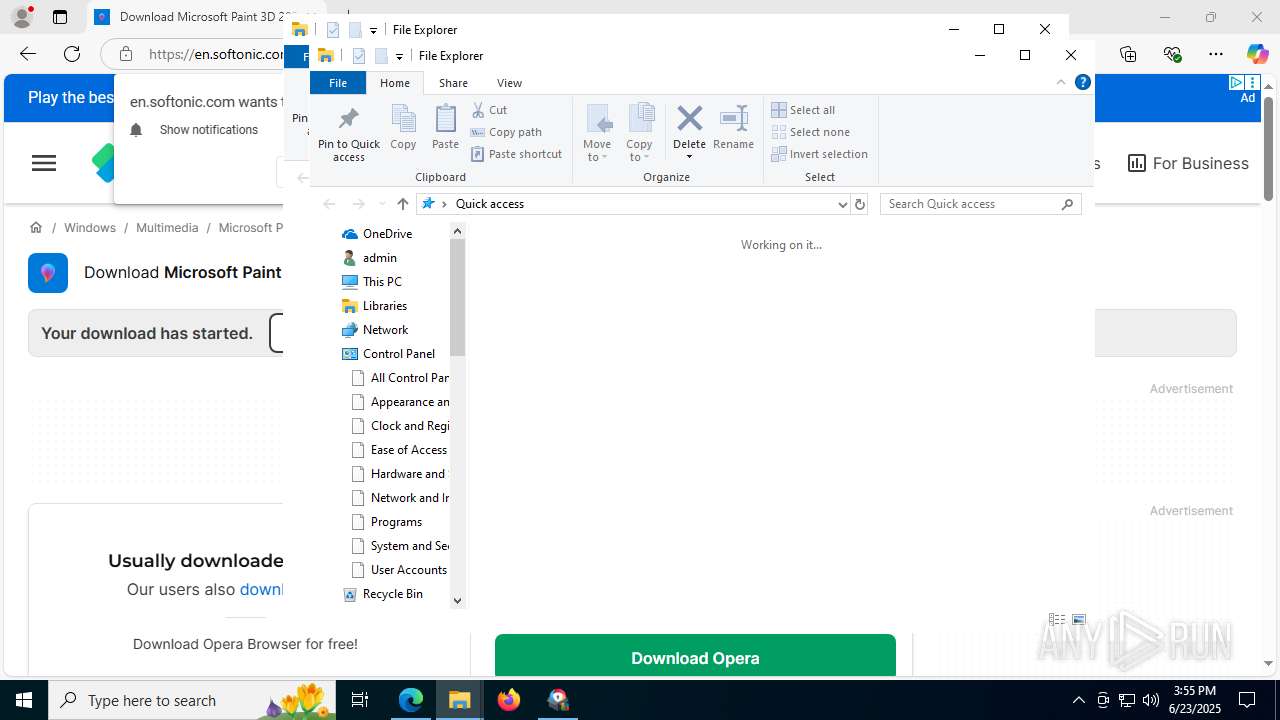Click Paste shortcut in ribbon

coord(516,154)
